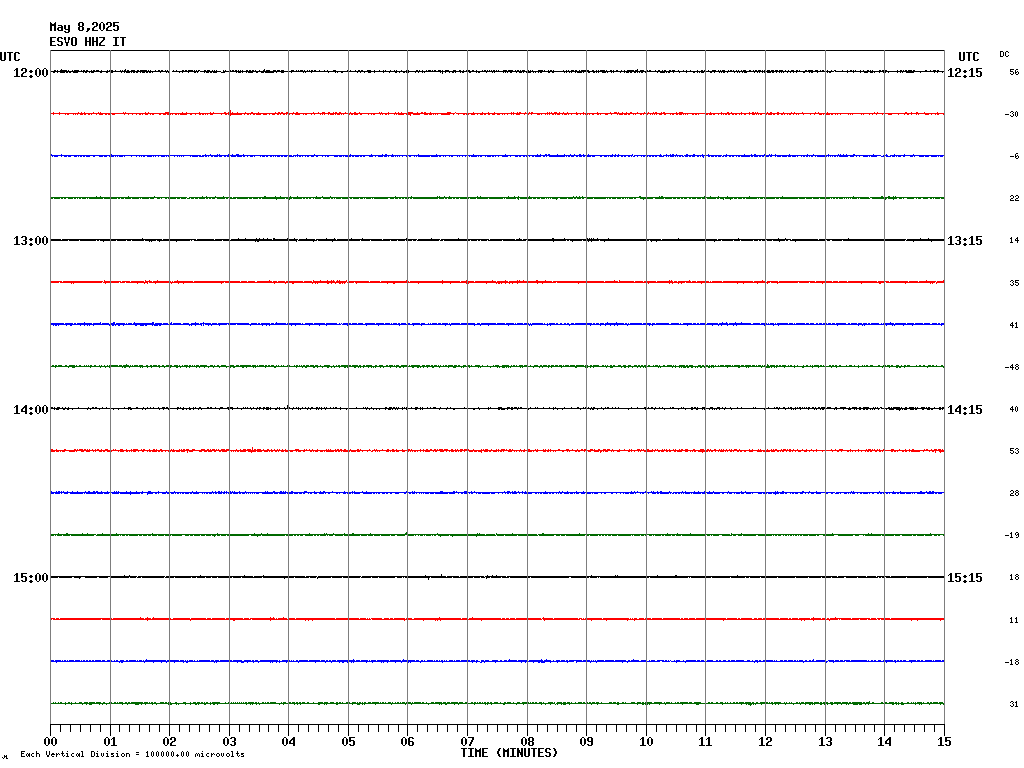The height and width of the screenshot is (768, 1024).
Task: Select DC offset value 31
Action: (x=1014, y=704)
